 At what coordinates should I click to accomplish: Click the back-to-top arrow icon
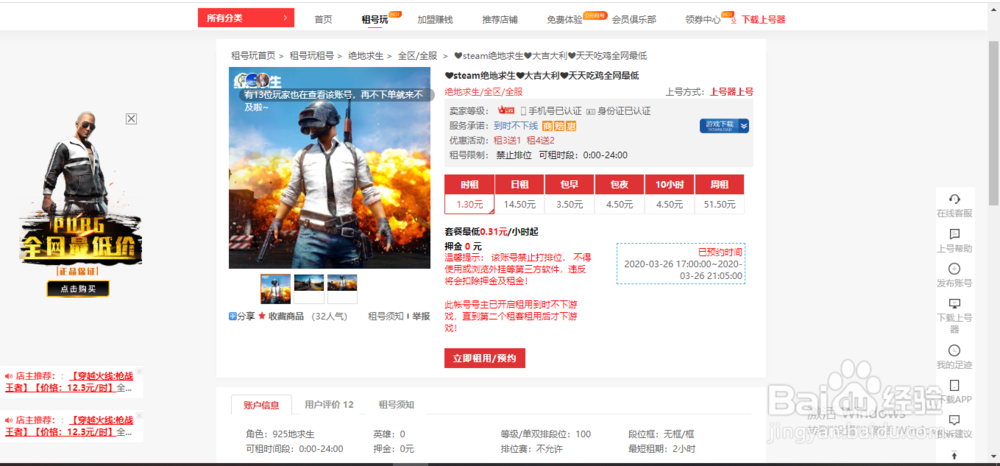coord(954,455)
